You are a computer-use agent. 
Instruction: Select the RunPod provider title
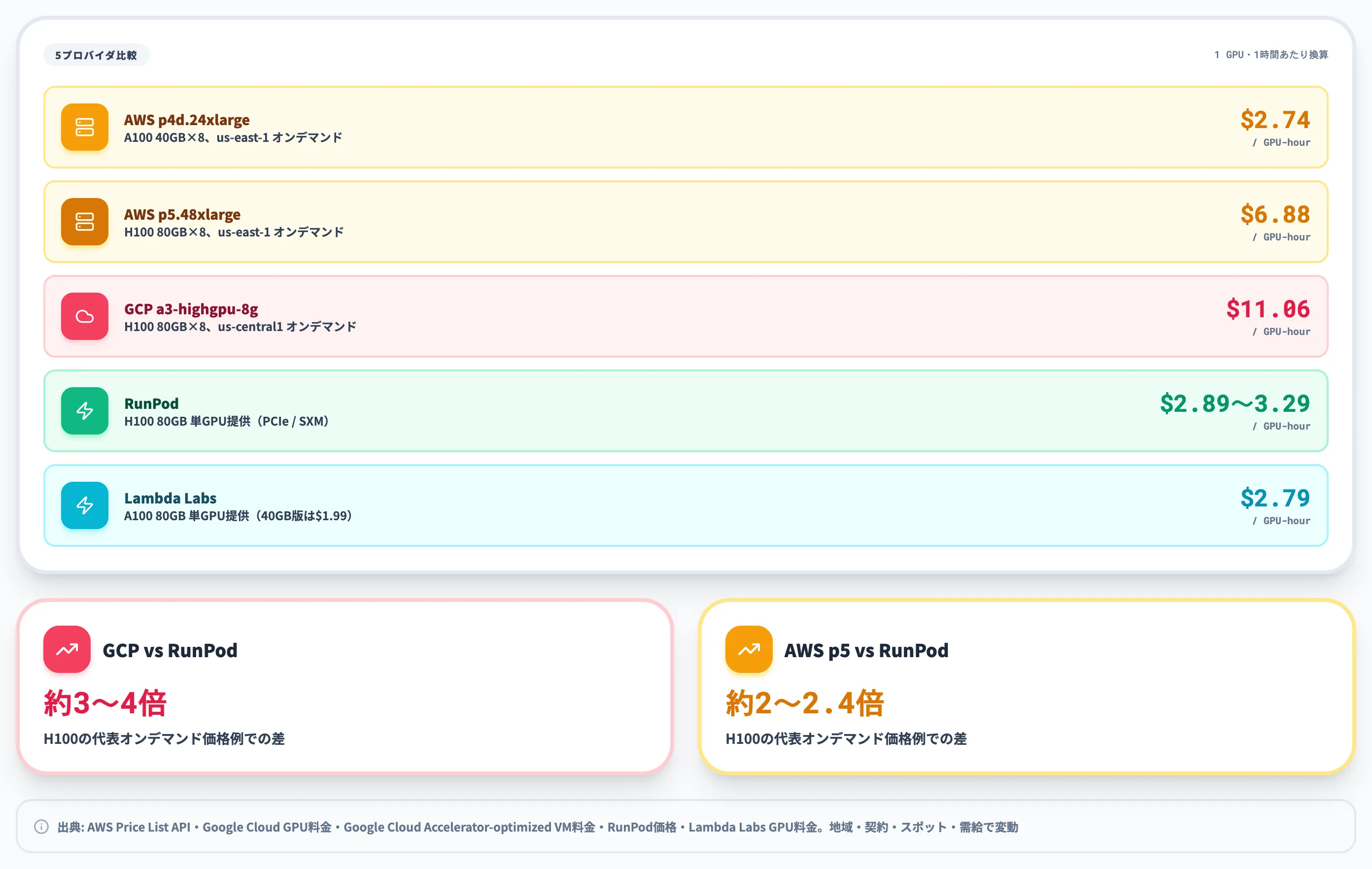[x=152, y=403]
